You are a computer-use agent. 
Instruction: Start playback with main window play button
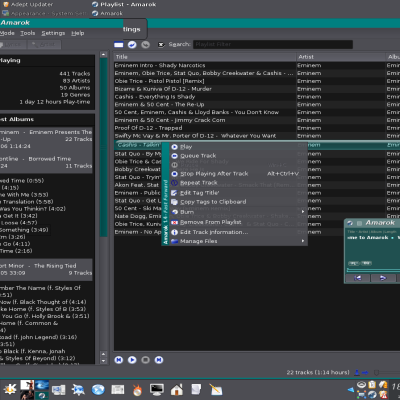point(132,360)
